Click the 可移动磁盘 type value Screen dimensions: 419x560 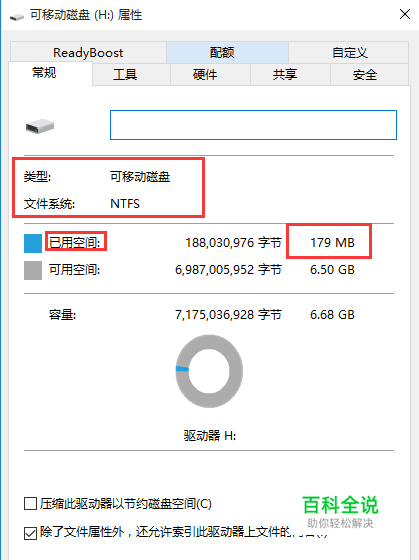pyautogui.click(x=140, y=177)
